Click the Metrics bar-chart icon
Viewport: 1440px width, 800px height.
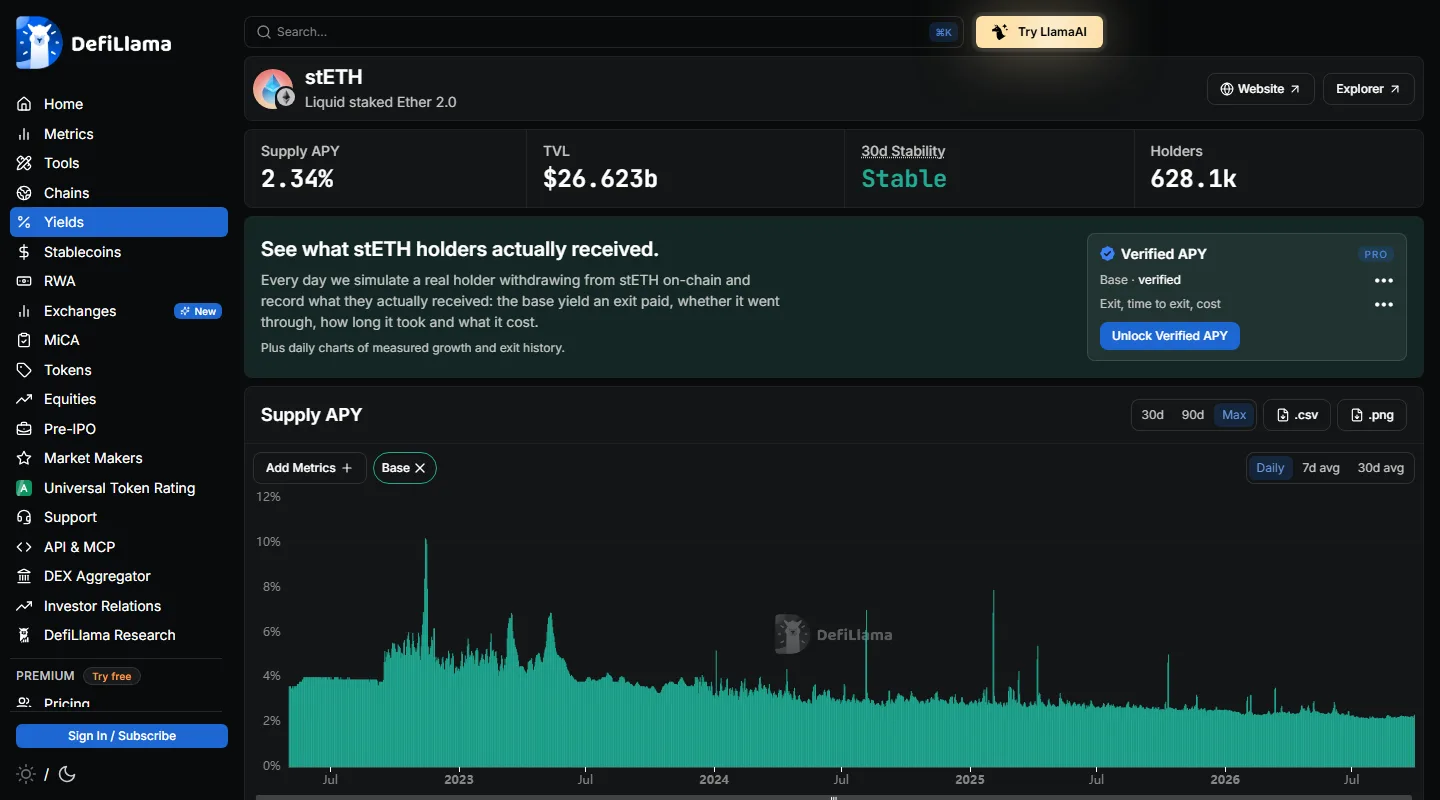pos(24,134)
